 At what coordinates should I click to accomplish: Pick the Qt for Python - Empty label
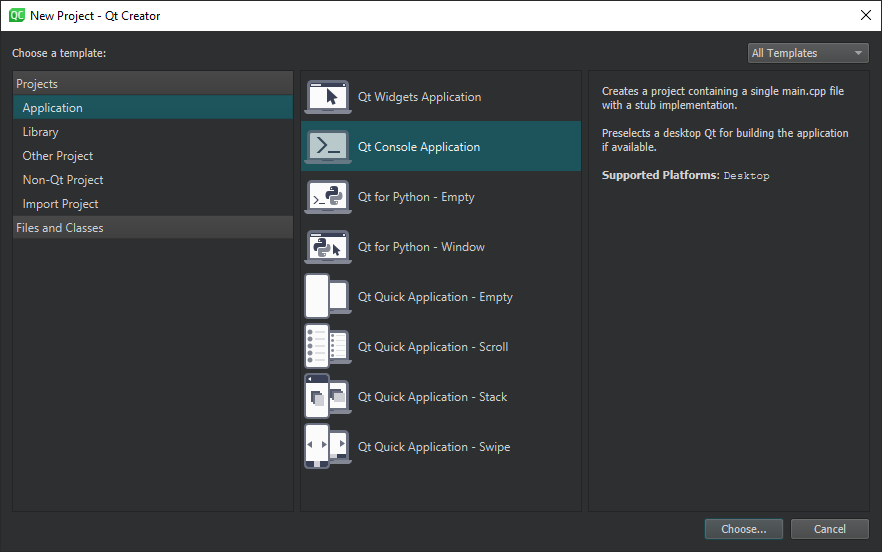coord(416,197)
